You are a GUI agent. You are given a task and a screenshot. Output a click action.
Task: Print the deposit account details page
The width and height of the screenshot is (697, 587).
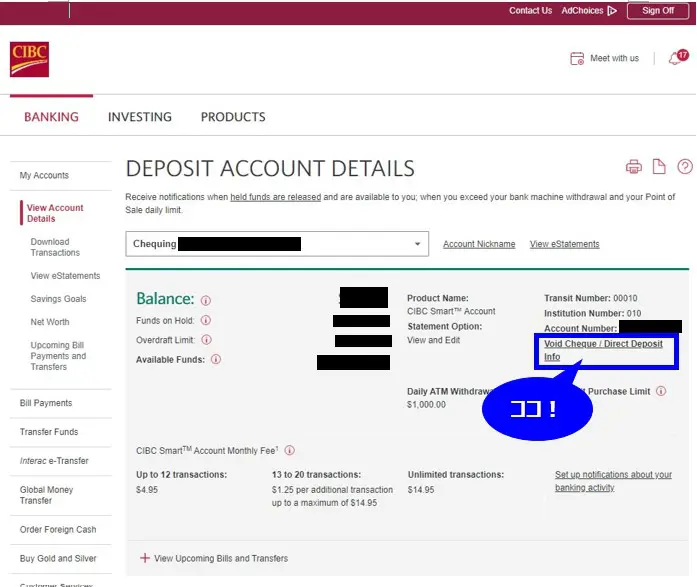coord(634,167)
